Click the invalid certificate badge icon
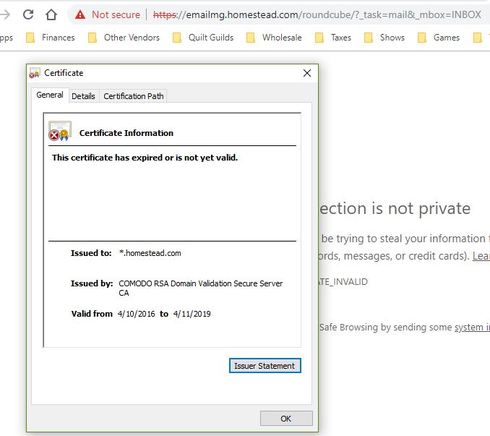The width and height of the screenshot is (490, 436). tap(60, 131)
